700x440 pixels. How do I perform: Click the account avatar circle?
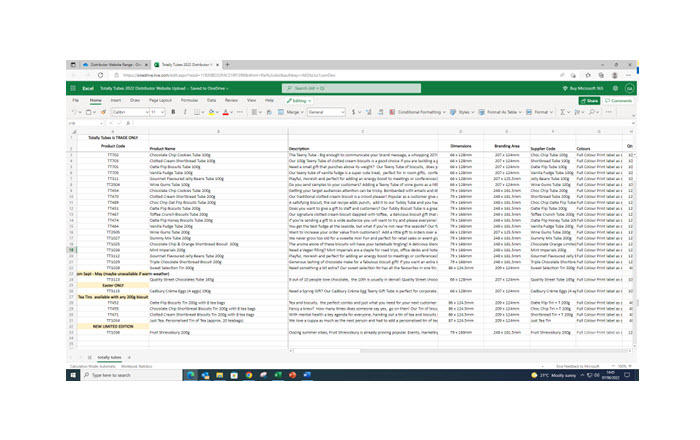click(x=629, y=88)
